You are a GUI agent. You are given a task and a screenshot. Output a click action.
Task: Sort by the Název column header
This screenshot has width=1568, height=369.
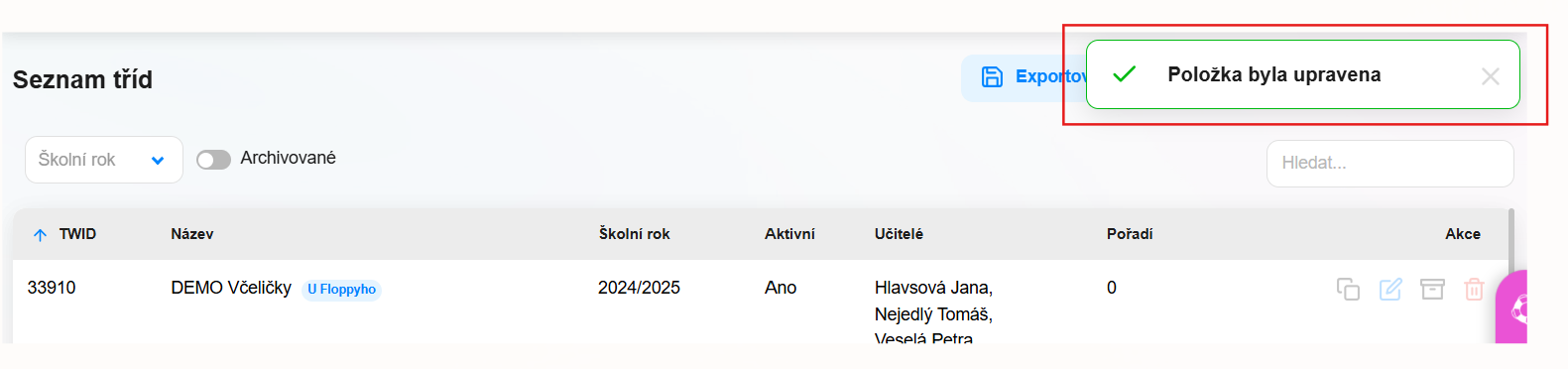[192, 234]
